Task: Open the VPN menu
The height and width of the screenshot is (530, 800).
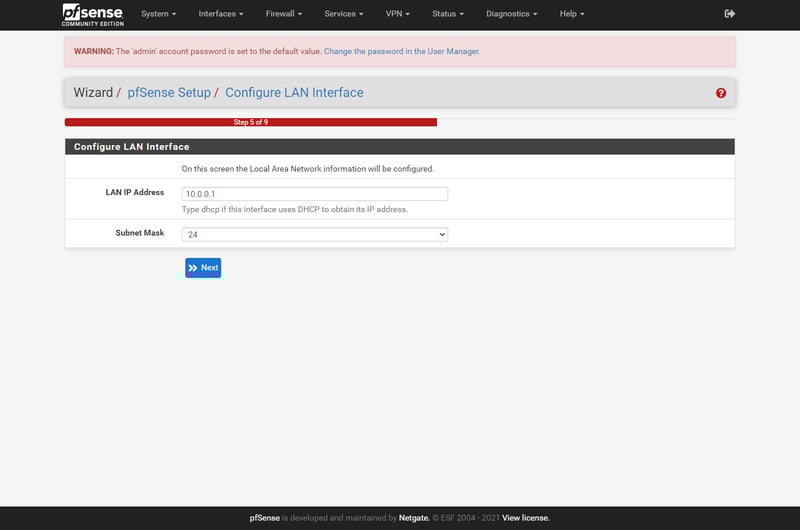Action: tap(397, 14)
